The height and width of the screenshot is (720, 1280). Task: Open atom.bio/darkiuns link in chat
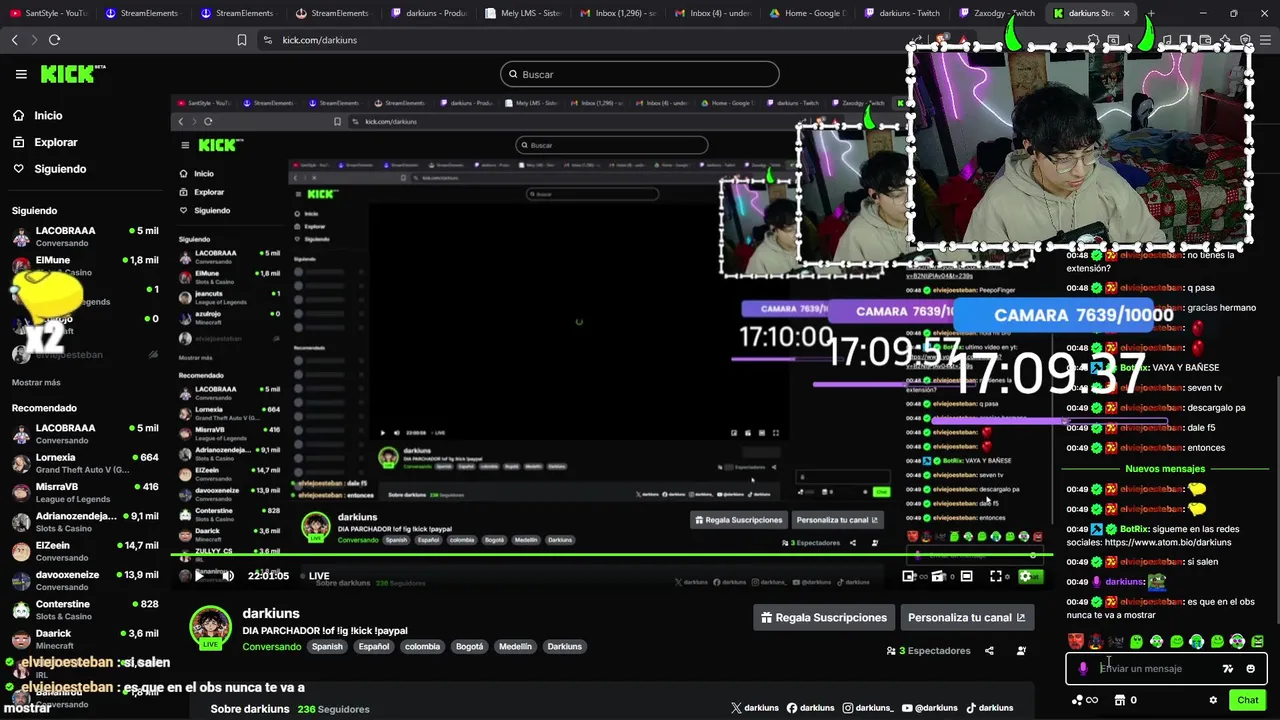[1168, 542]
